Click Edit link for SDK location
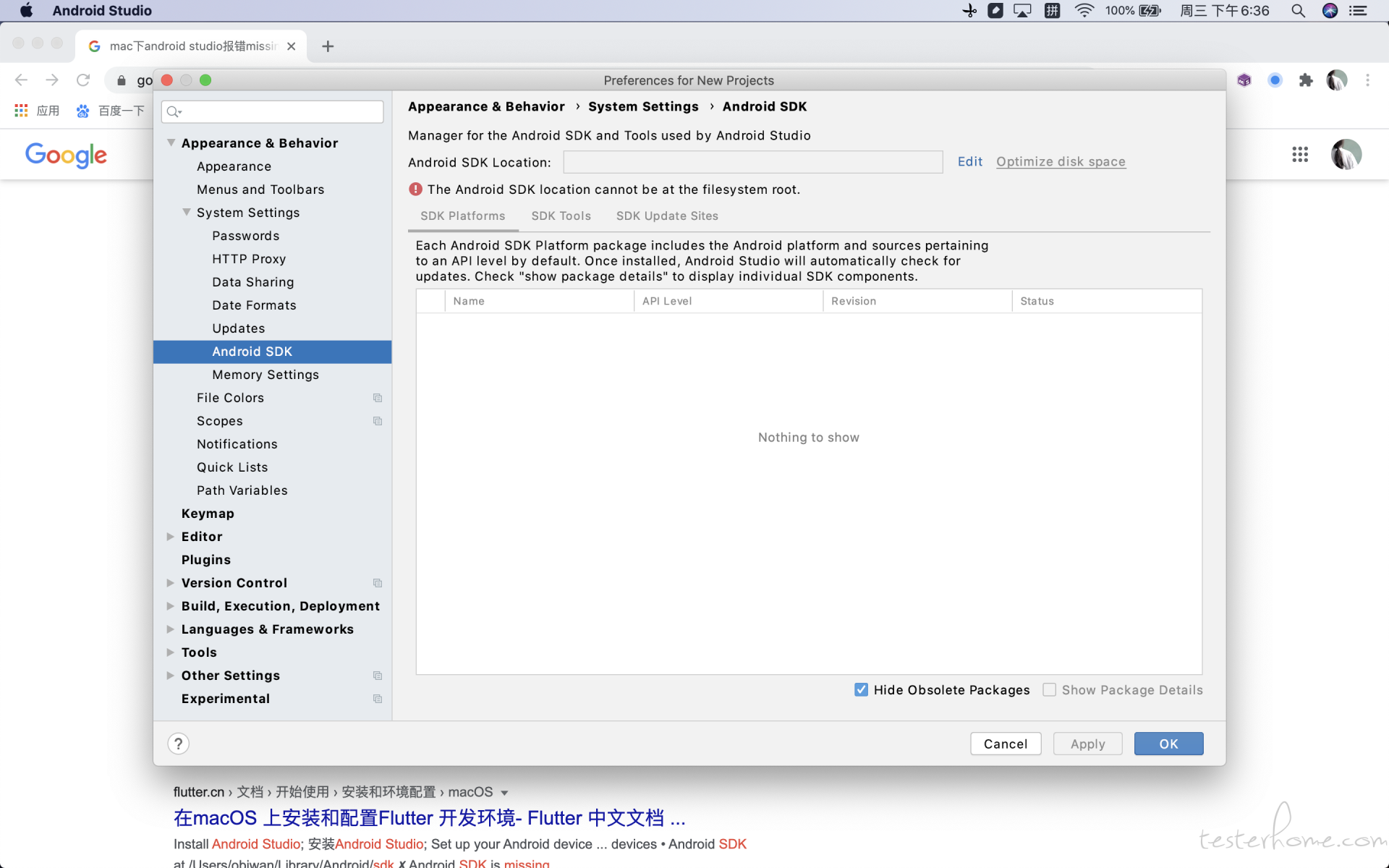Screen dimensions: 1389x868 point(970,162)
